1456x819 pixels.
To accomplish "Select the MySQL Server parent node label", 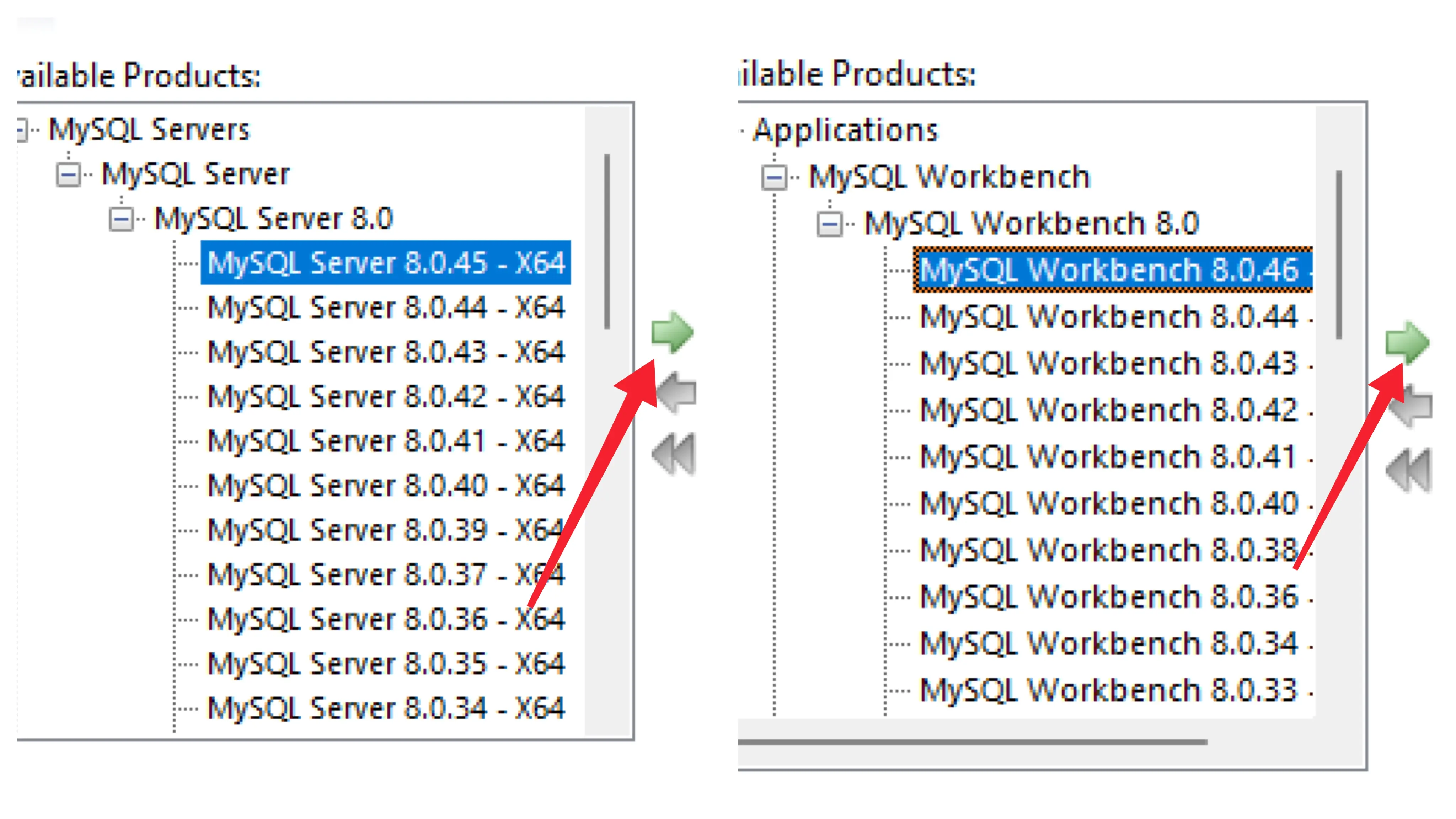I will pos(196,174).
